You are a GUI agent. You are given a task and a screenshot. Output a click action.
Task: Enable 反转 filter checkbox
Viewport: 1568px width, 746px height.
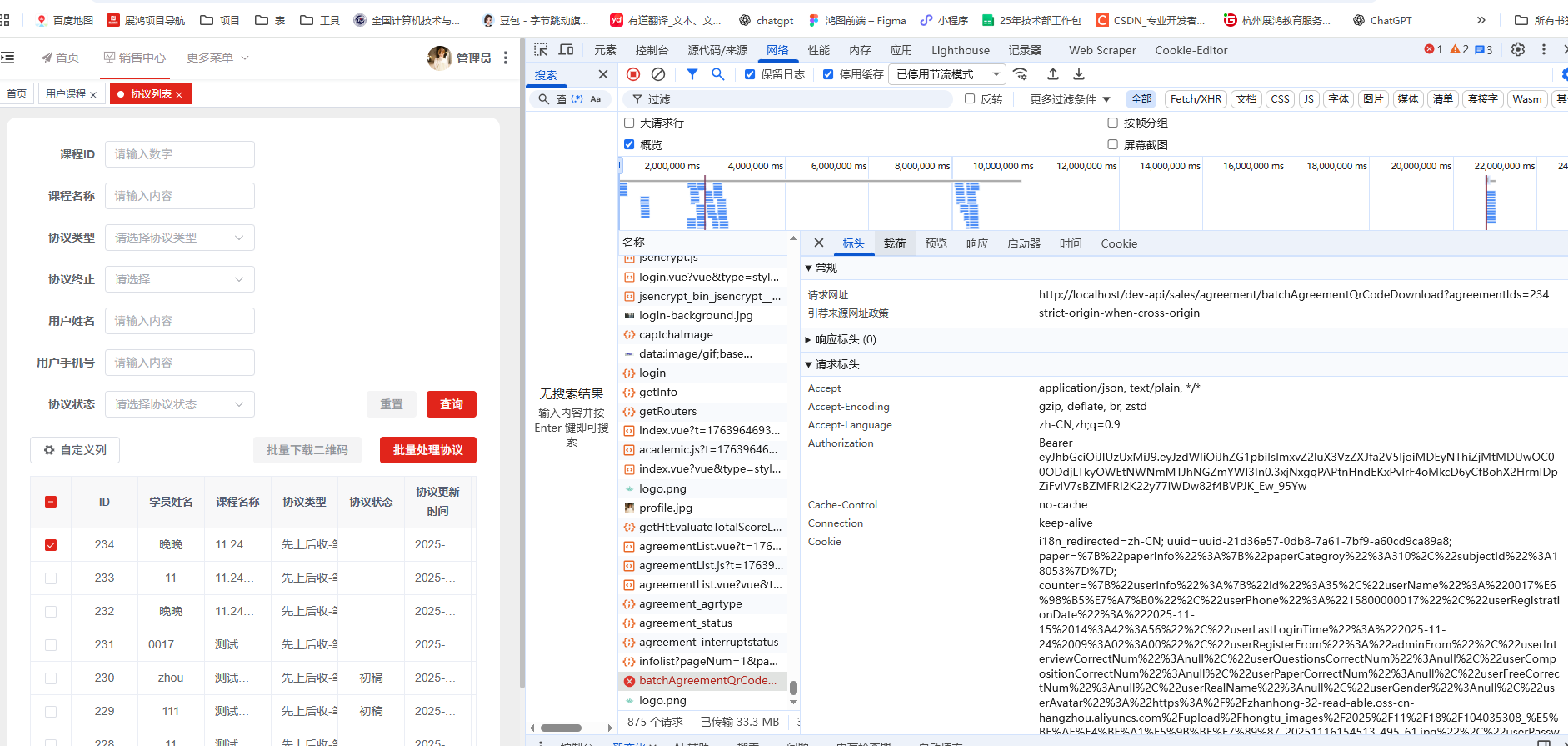[970, 98]
